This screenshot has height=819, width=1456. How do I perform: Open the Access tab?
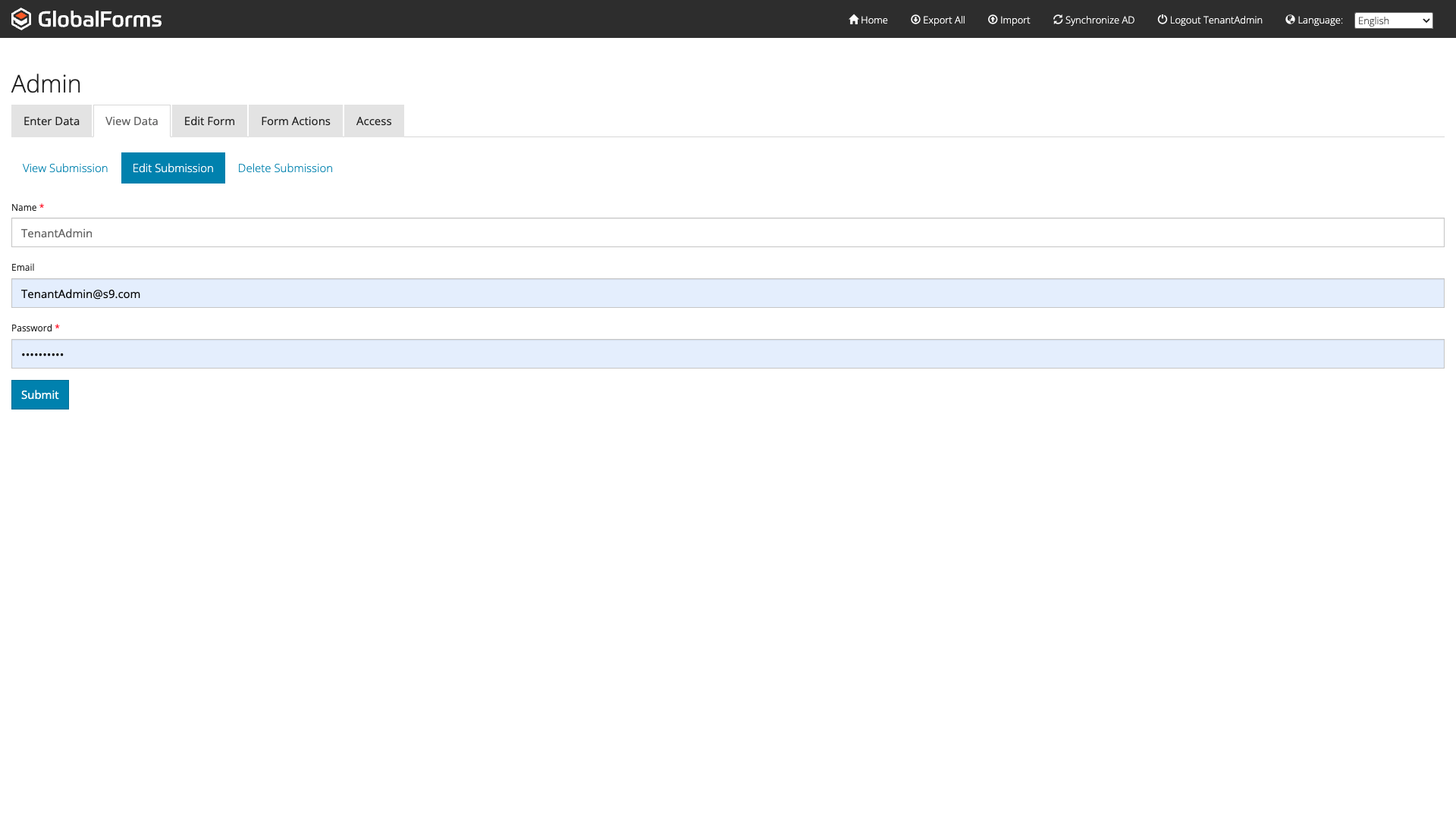(374, 121)
